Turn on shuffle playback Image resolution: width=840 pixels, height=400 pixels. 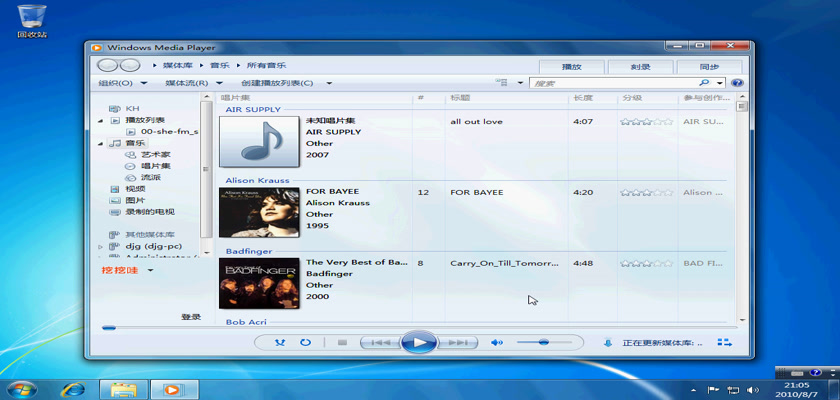pyautogui.click(x=280, y=342)
